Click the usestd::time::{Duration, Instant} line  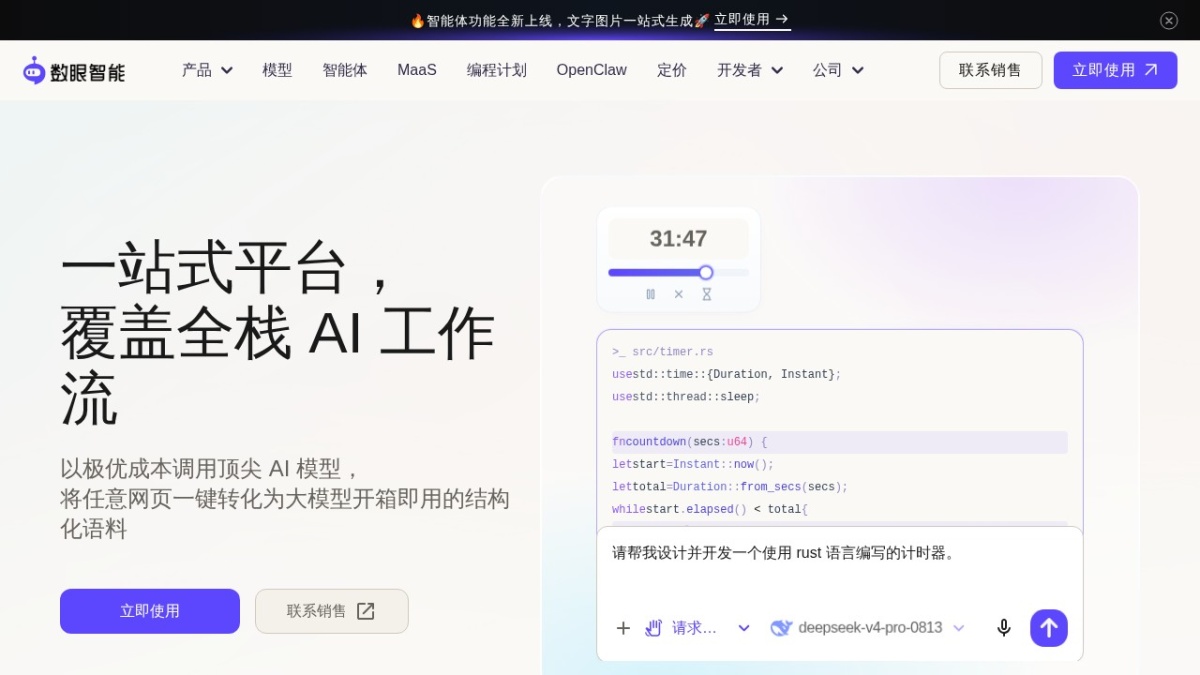pos(727,374)
